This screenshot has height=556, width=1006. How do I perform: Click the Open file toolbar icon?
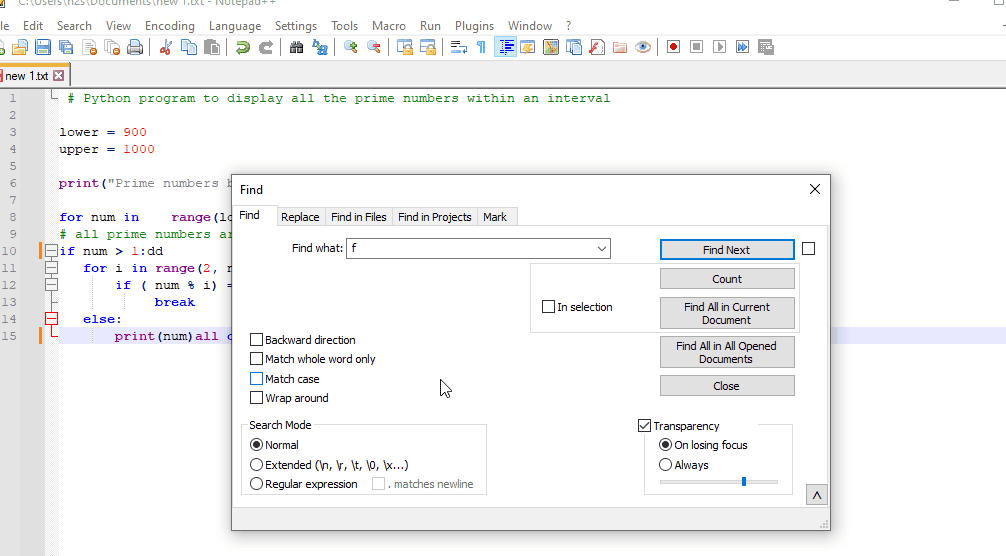click(20, 47)
